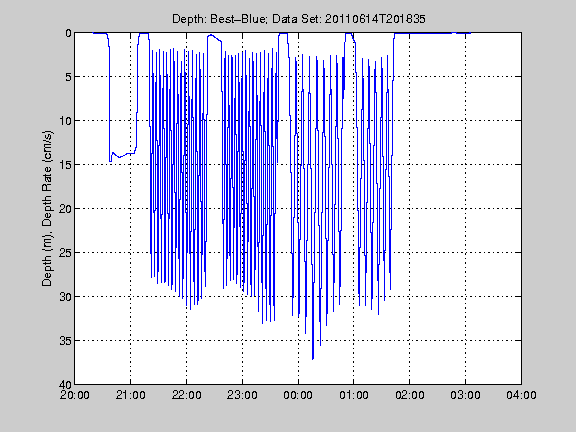This screenshot has height=432, width=576.
Task: Click the 03:00 x-axis tick label
Action: tap(465, 395)
